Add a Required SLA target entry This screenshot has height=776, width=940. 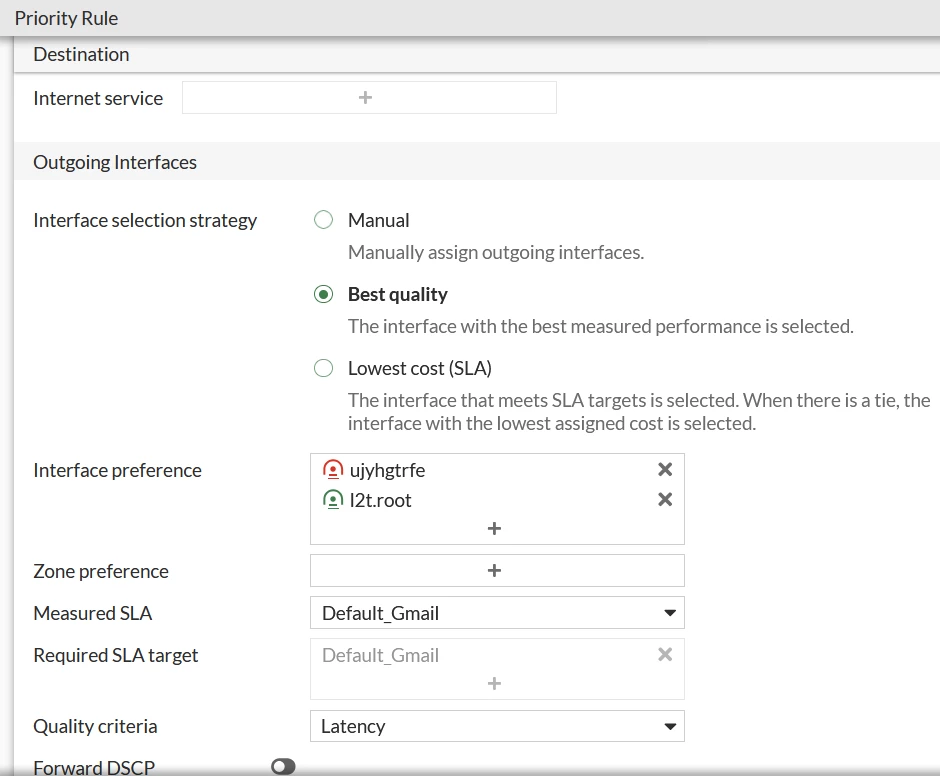click(x=494, y=684)
